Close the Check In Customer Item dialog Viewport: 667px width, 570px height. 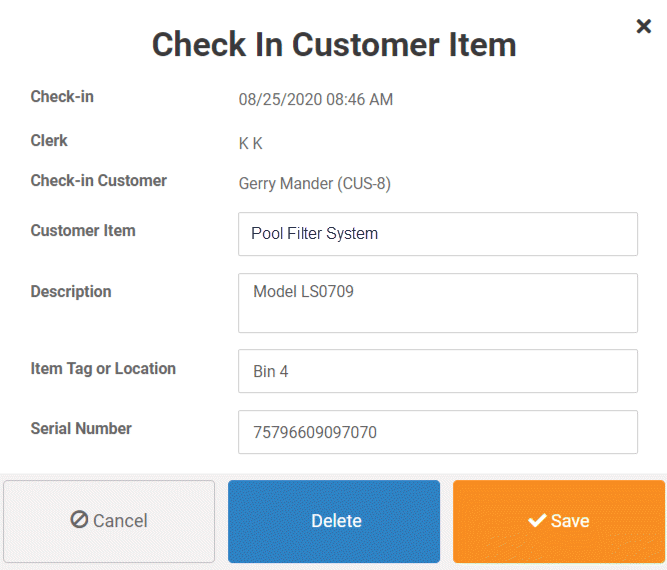point(644,26)
